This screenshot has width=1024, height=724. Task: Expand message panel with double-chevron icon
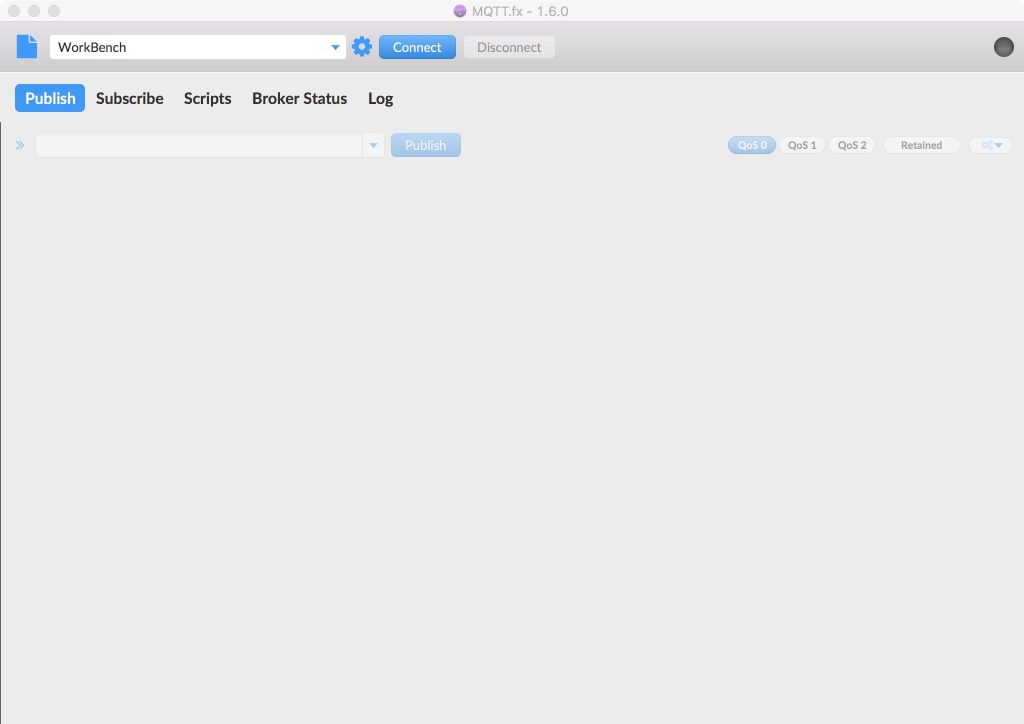(20, 145)
